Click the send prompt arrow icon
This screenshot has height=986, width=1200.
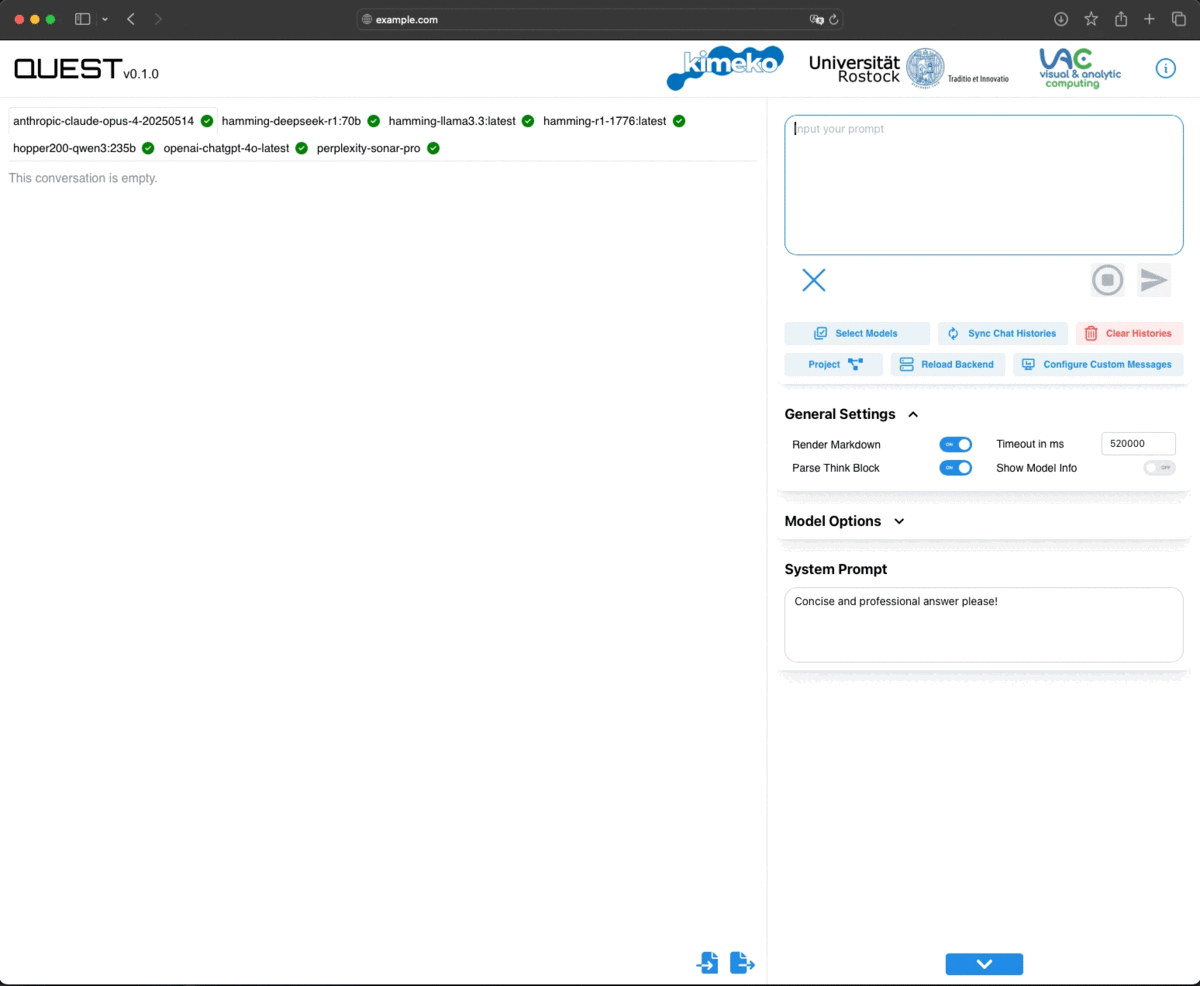pos(1154,280)
